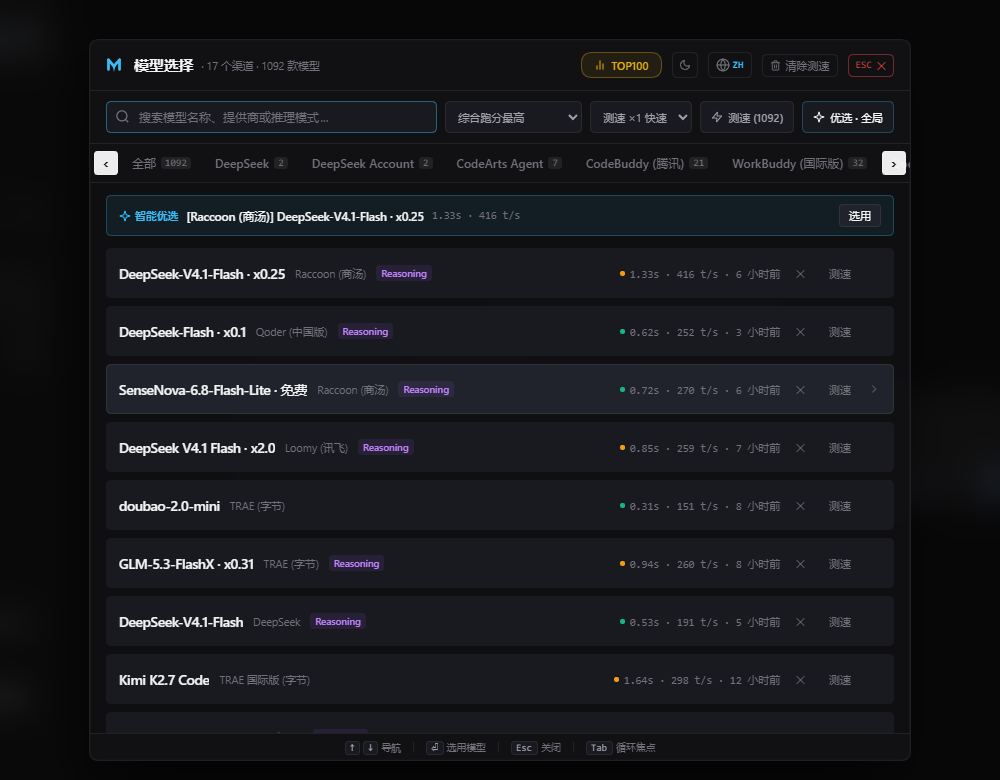Click the up arrow navigation key hint
Viewport: 1000px width, 780px height.
[x=352, y=747]
